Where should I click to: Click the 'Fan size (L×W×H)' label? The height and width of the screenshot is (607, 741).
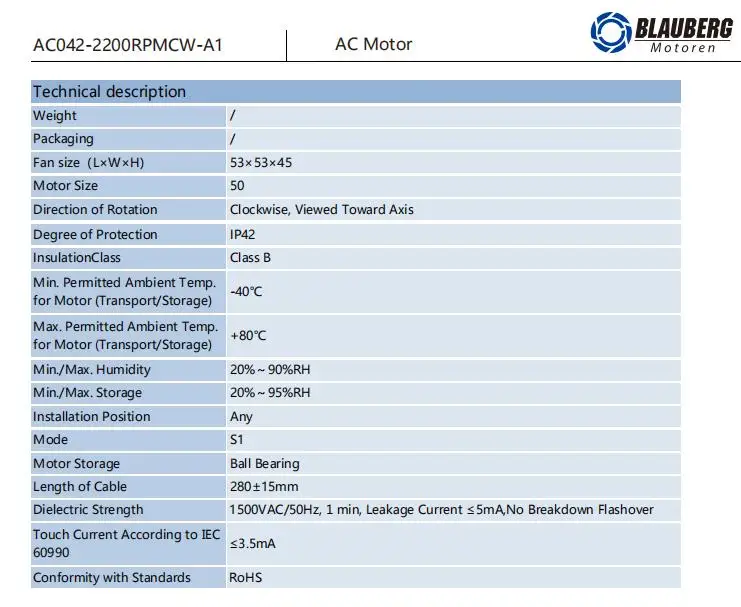point(88,163)
